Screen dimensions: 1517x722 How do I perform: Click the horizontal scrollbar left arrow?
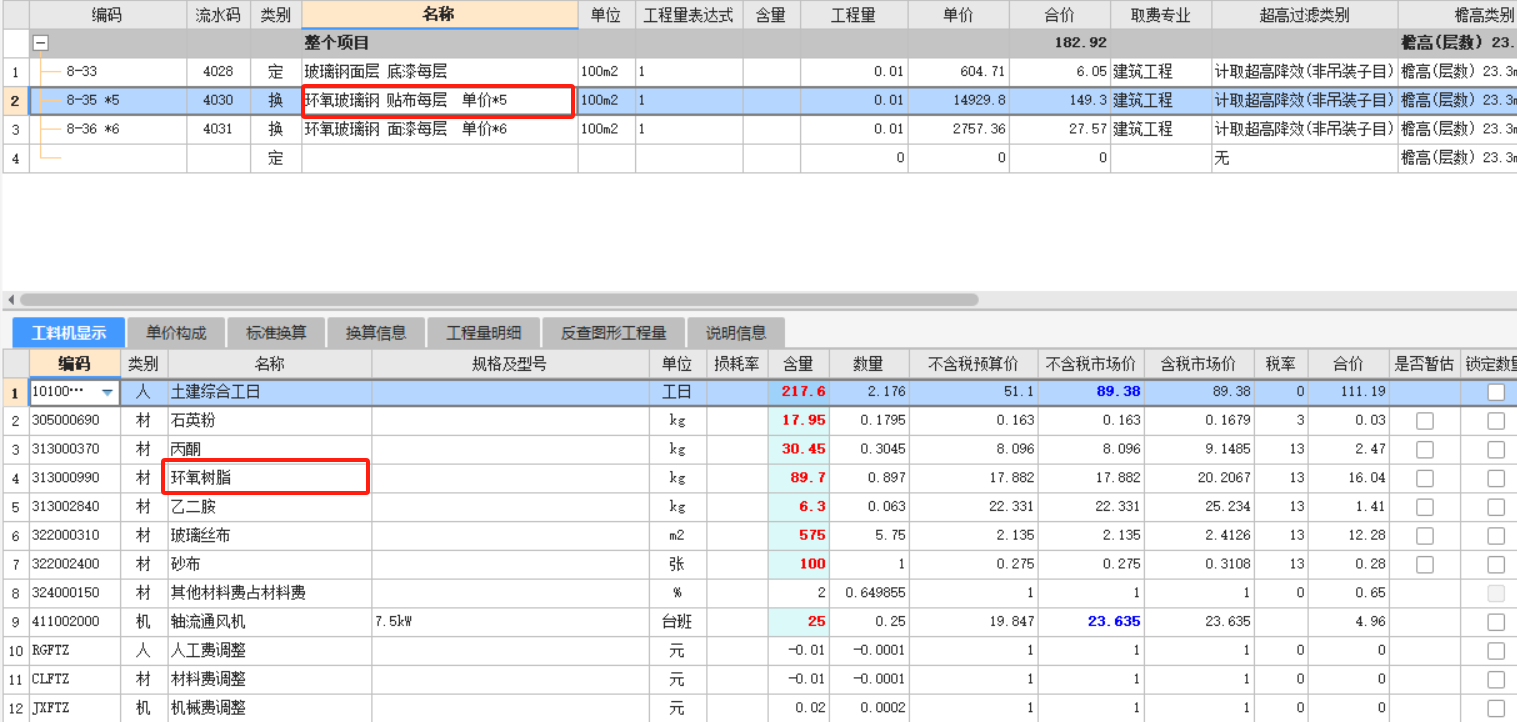point(10,299)
